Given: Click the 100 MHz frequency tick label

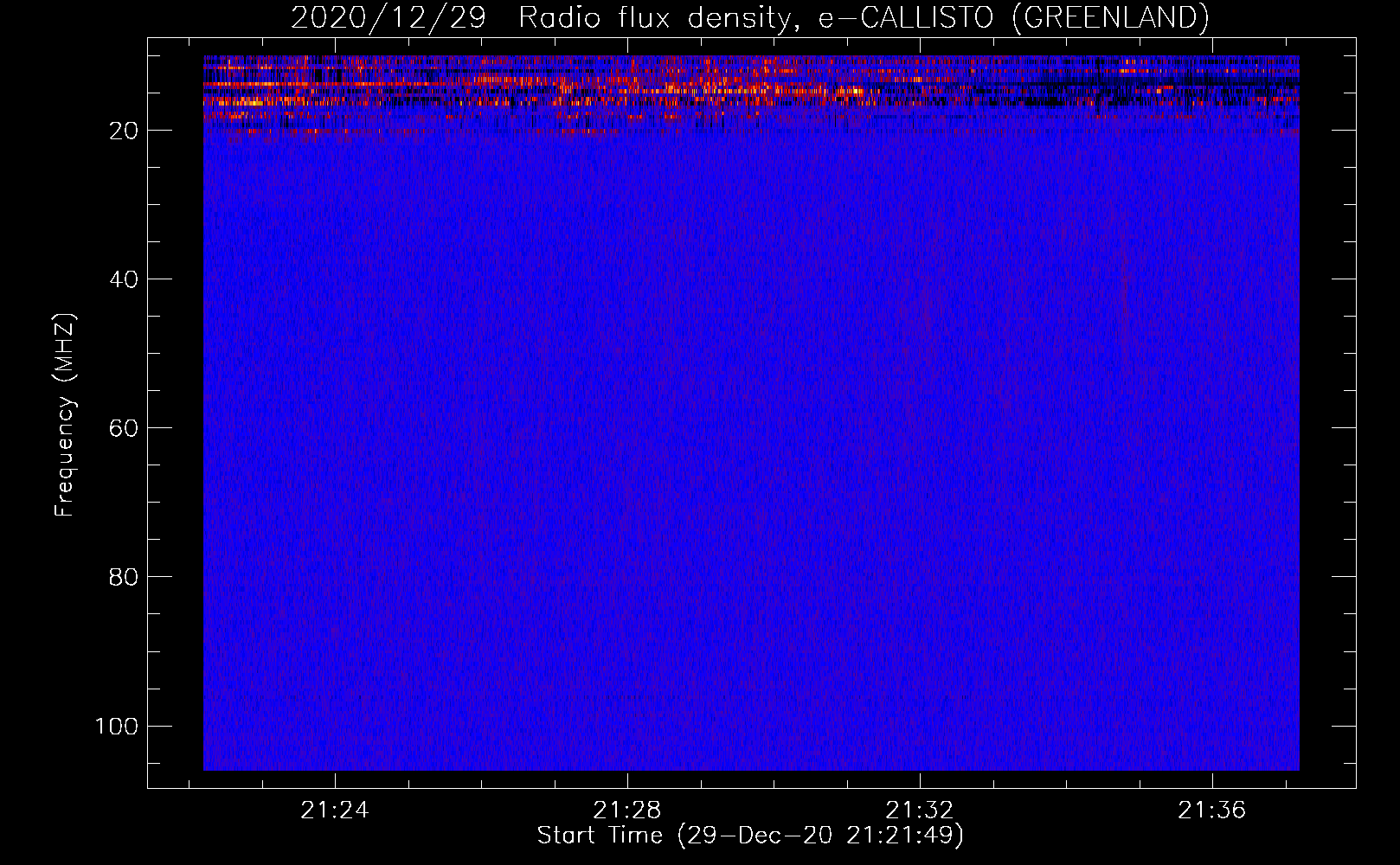Looking at the screenshot, I should 117,726.
